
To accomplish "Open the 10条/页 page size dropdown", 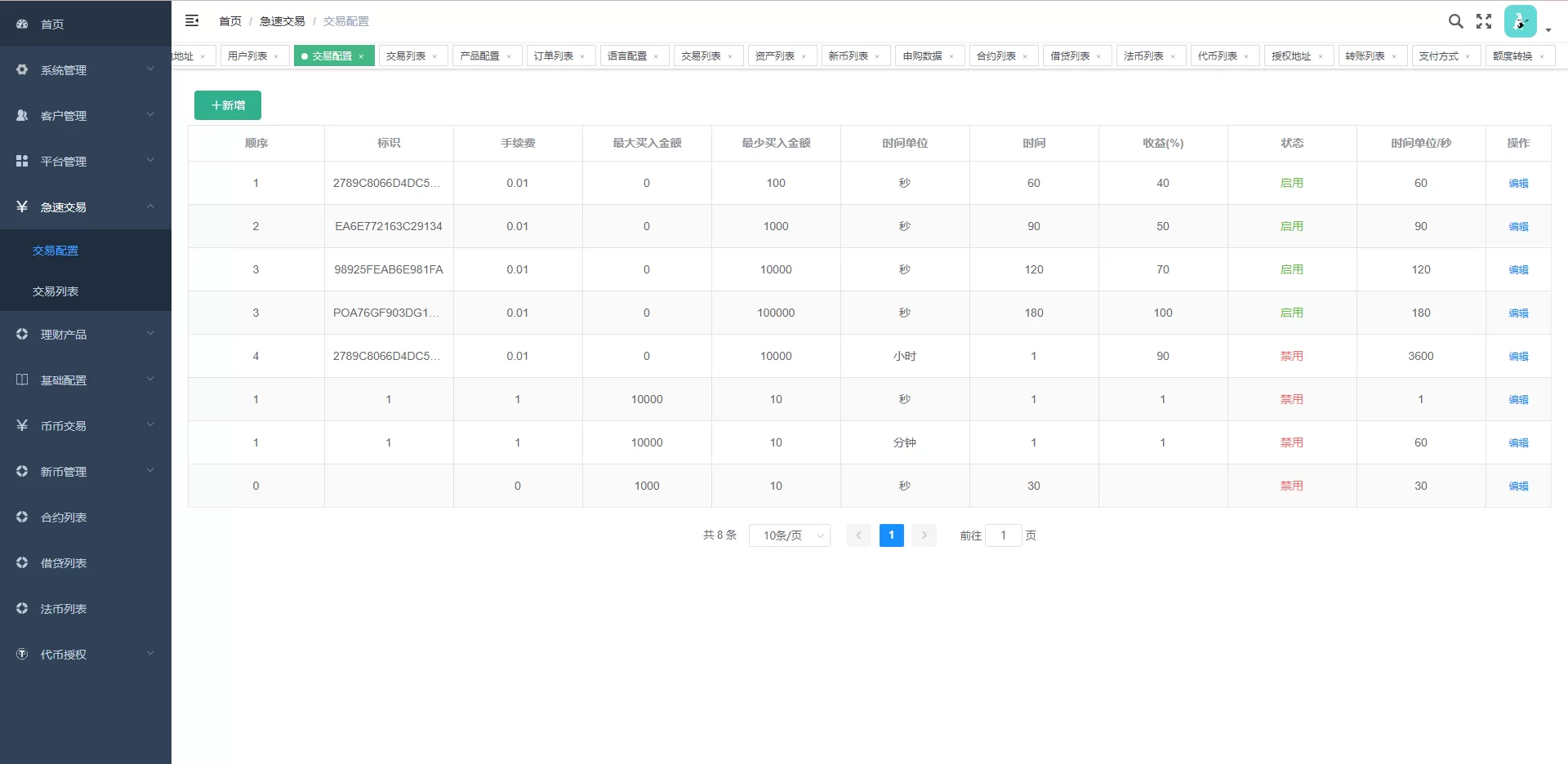I will coord(790,535).
